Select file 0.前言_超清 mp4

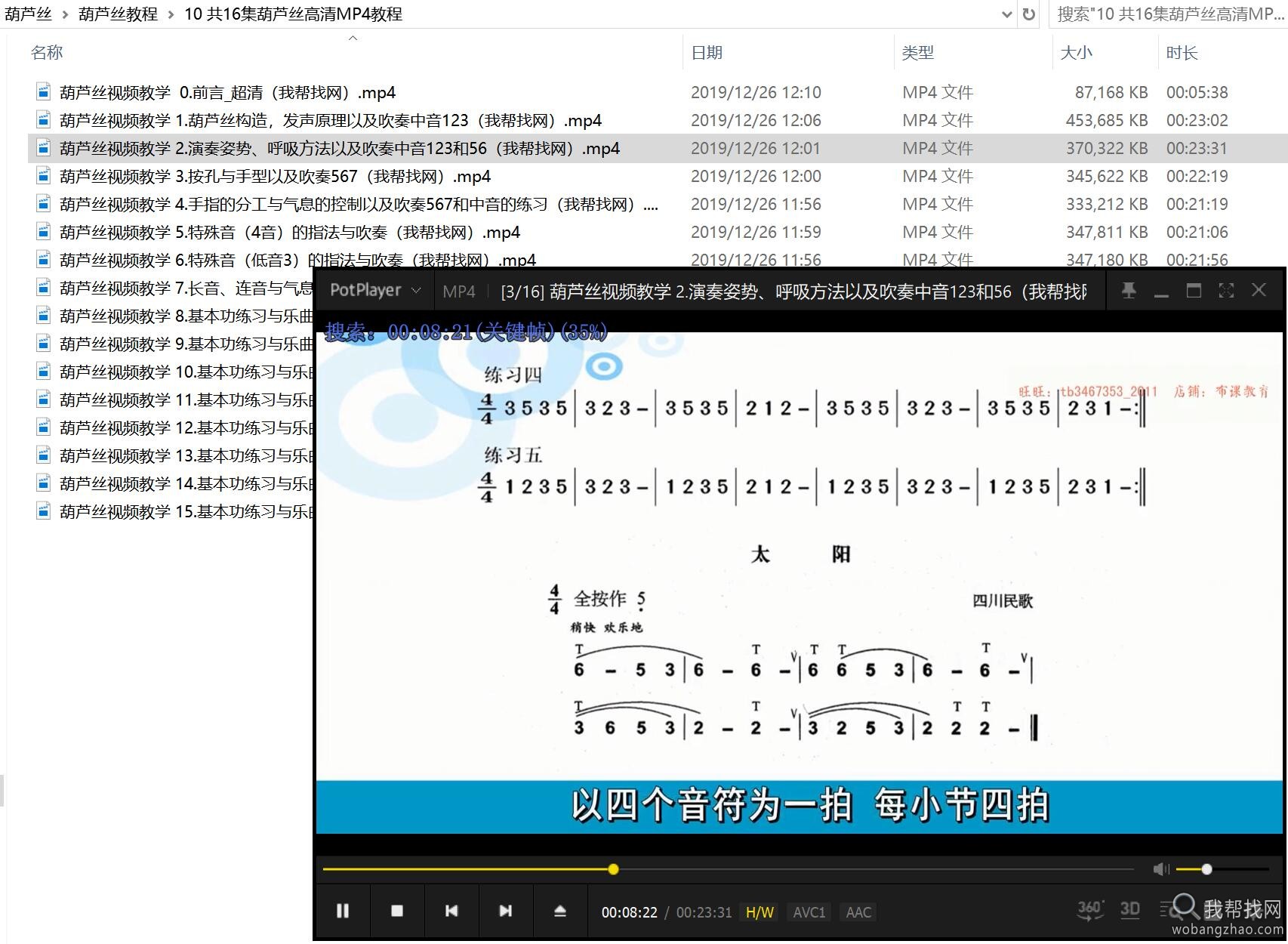[227, 93]
